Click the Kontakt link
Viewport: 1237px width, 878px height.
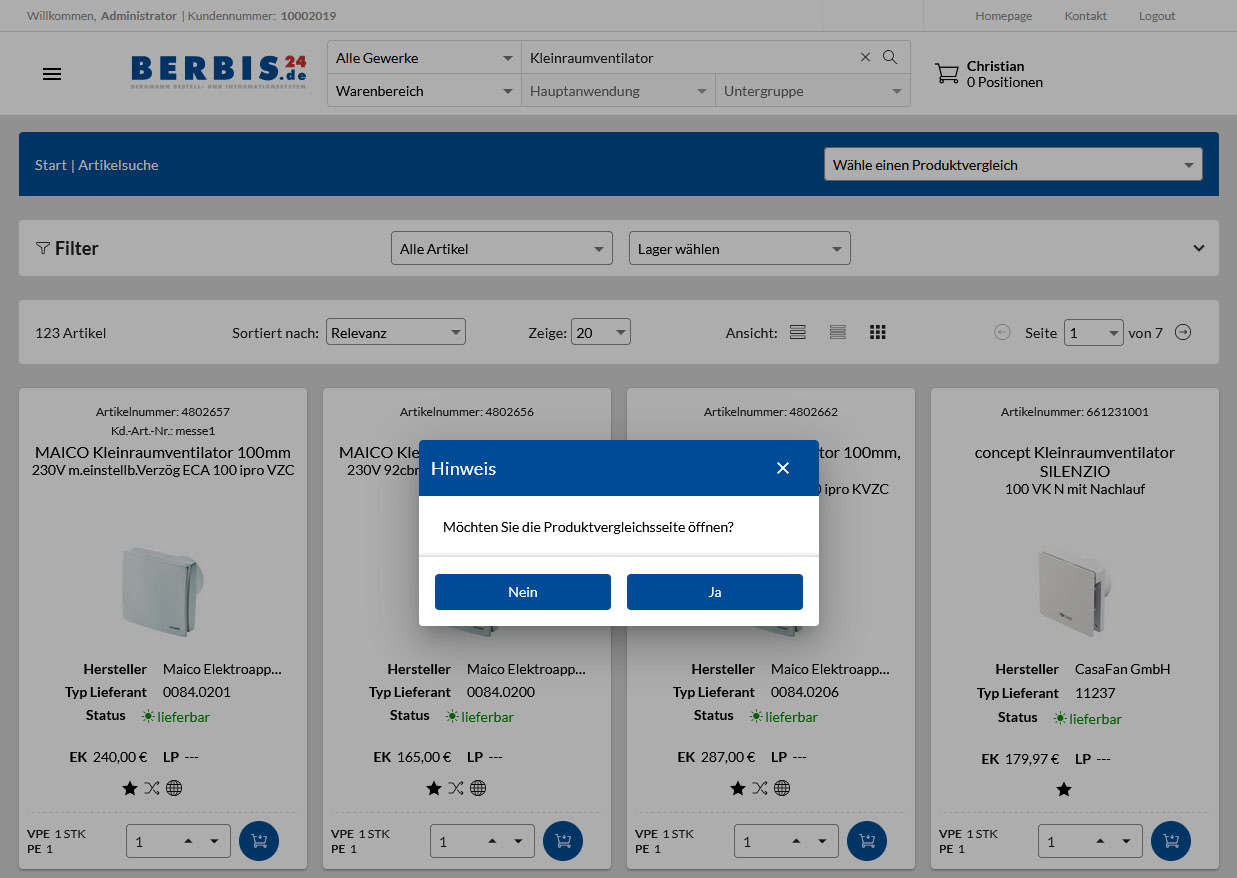1085,16
